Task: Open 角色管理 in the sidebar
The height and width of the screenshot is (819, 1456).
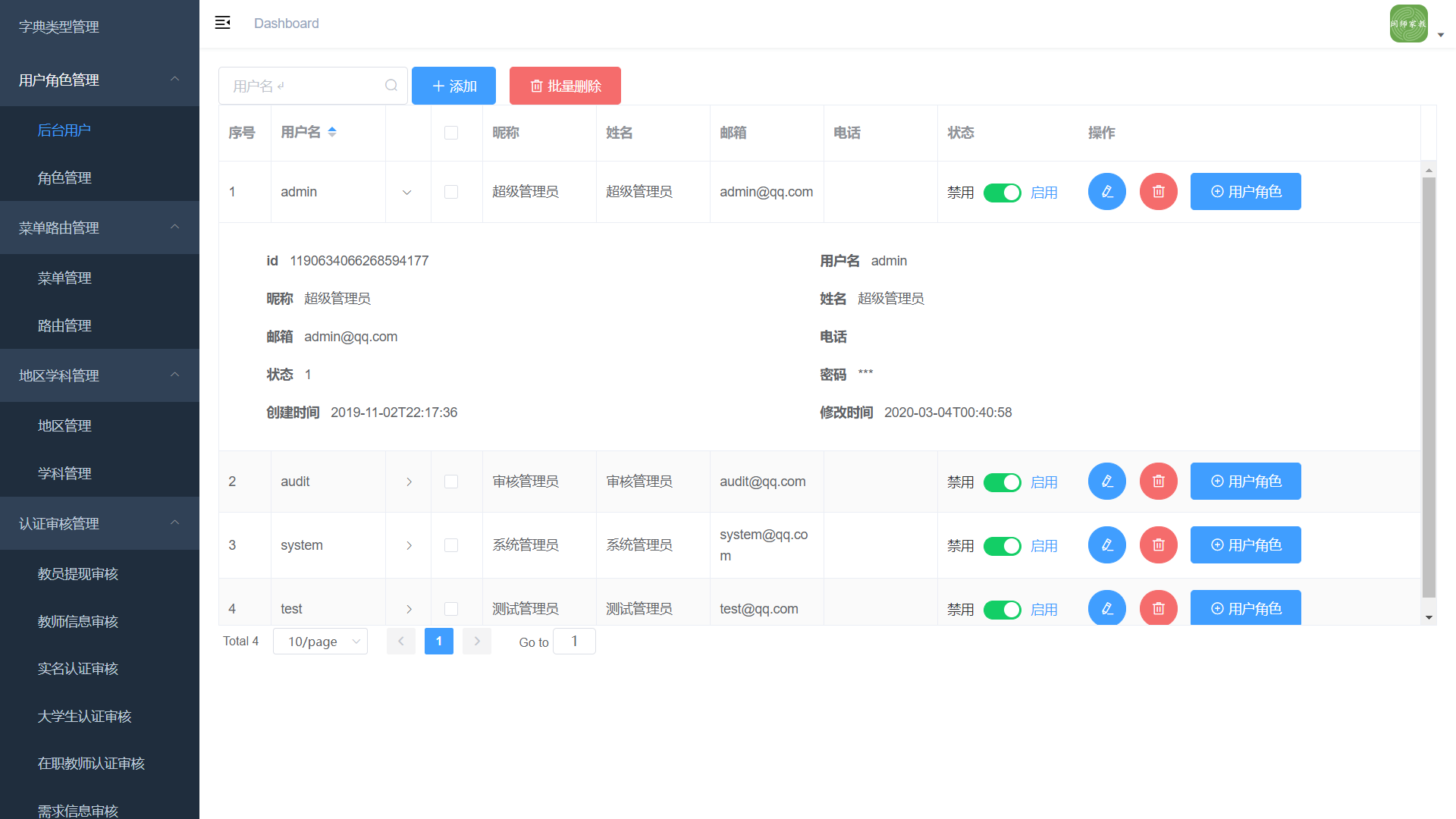Action: [64, 177]
